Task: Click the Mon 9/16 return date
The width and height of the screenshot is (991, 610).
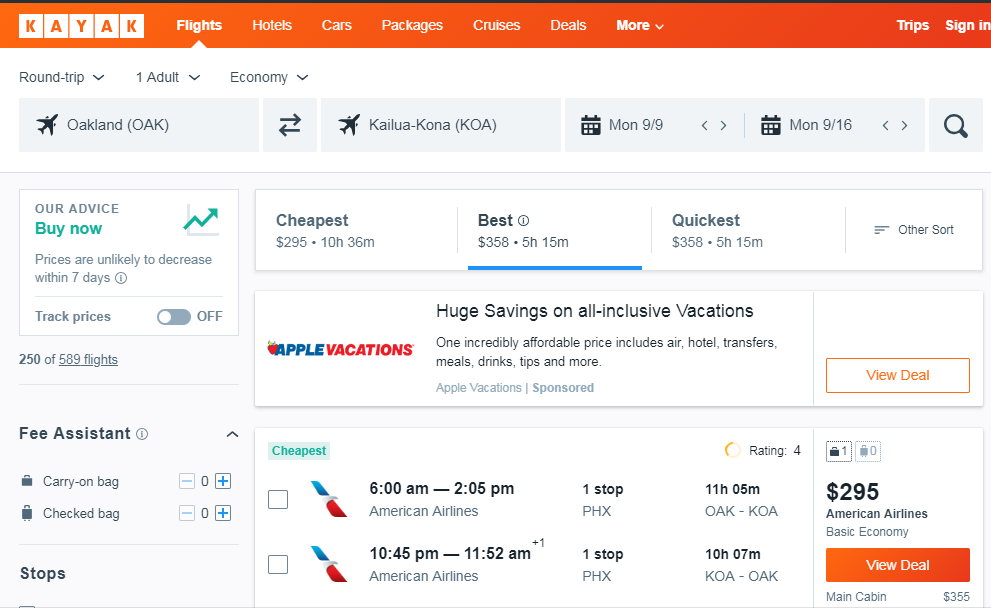Action: pyautogui.click(x=820, y=125)
